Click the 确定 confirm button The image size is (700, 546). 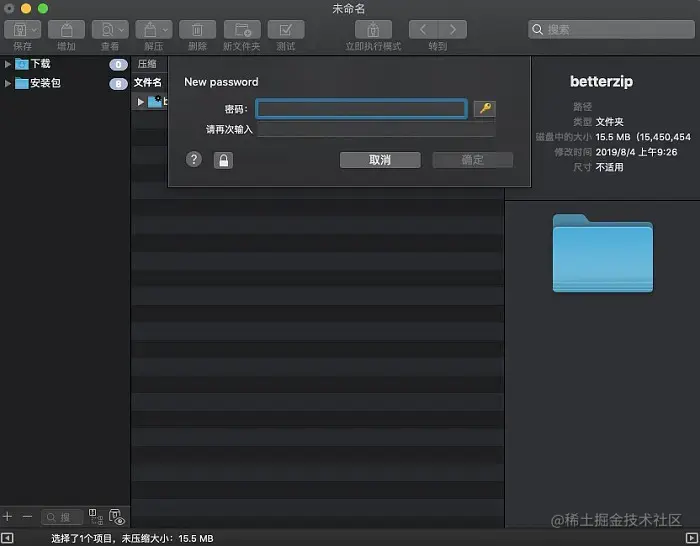click(472, 160)
